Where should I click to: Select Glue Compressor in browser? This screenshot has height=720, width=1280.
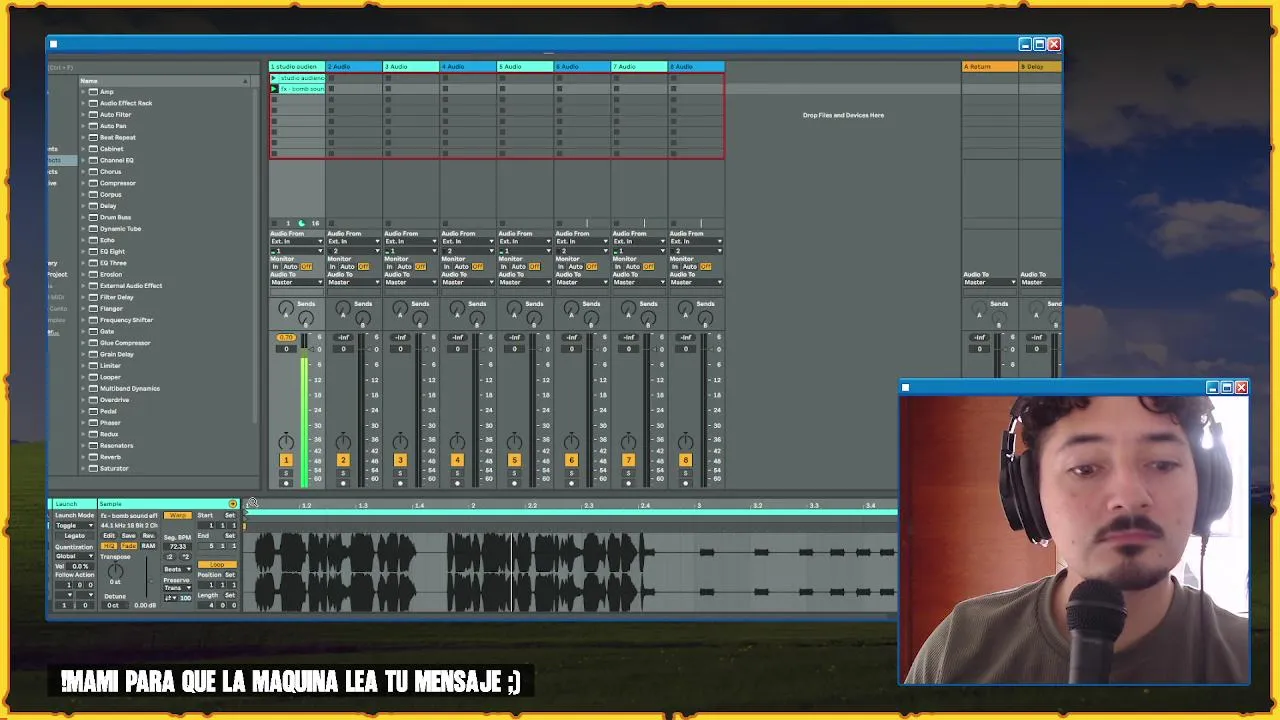[x=125, y=343]
